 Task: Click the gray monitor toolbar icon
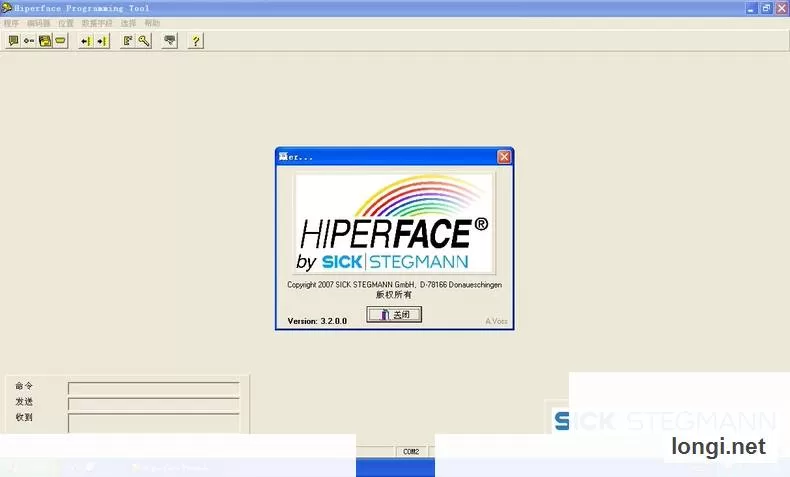pos(170,41)
